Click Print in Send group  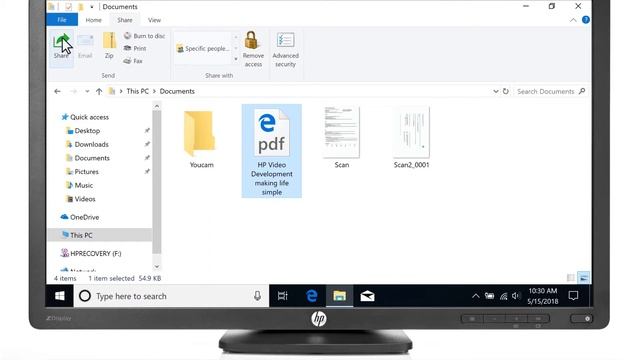point(135,48)
